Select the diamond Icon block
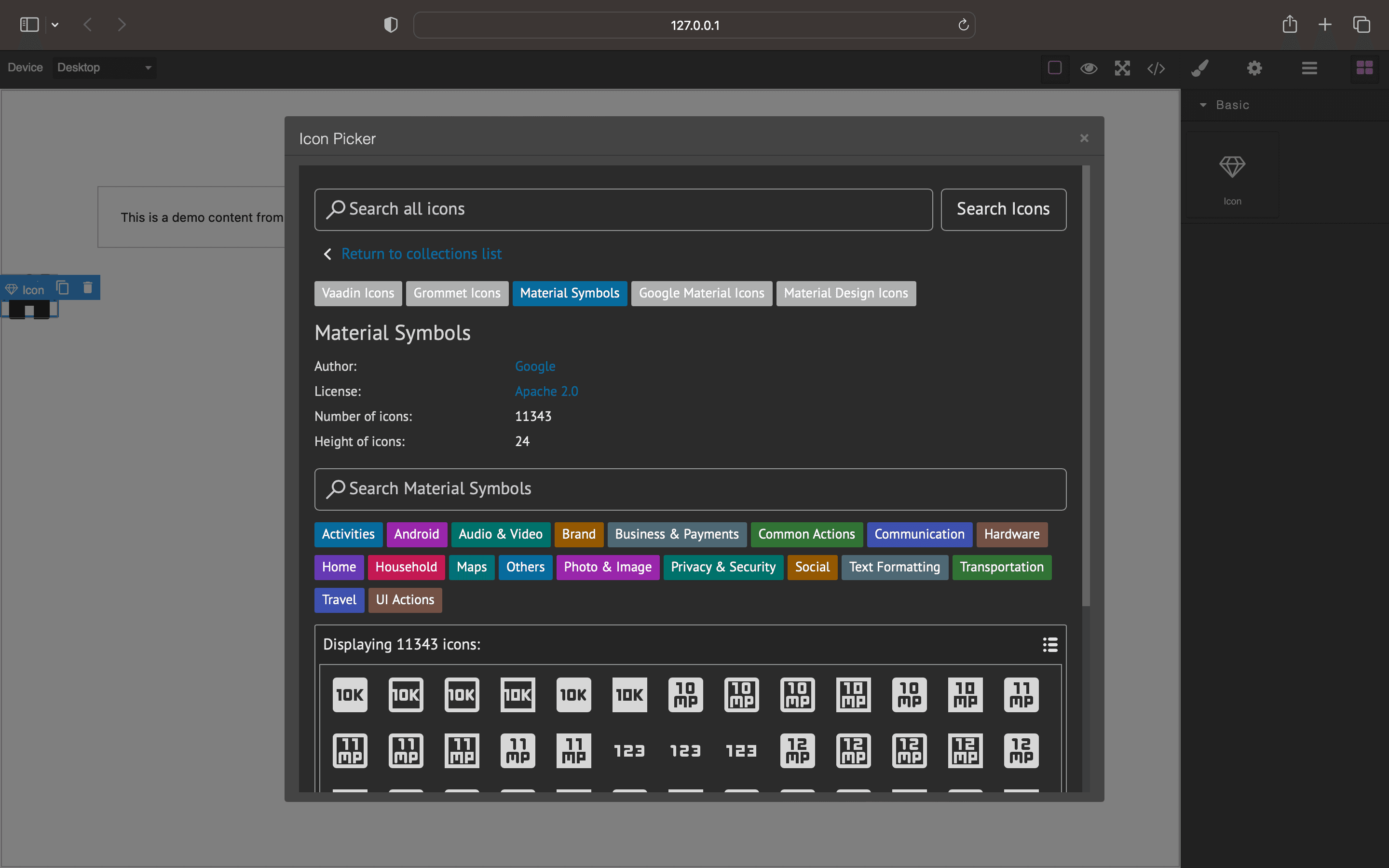This screenshot has height=868, width=1389. [1232, 175]
